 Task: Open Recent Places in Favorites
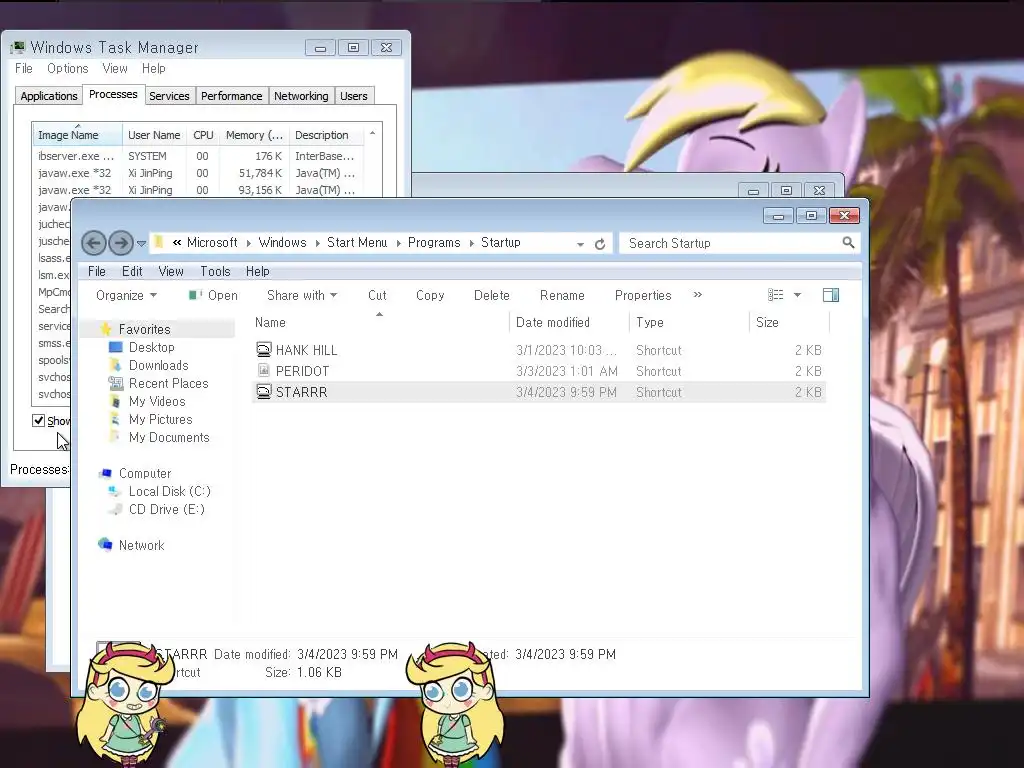(x=168, y=383)
